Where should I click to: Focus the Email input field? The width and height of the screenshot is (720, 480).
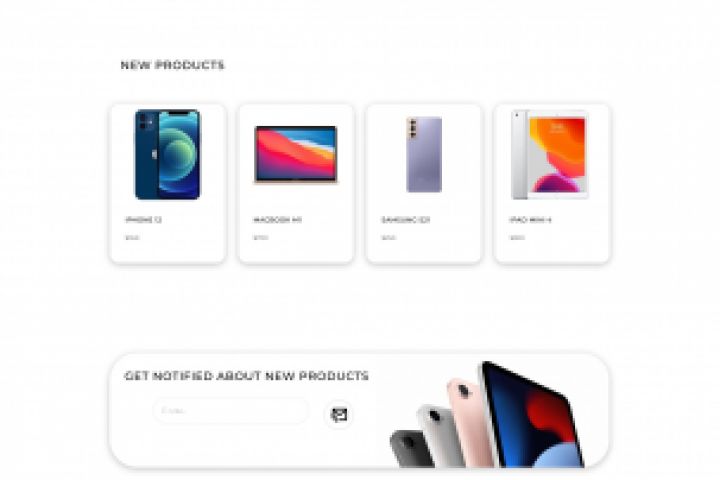(x=231, y=411)
